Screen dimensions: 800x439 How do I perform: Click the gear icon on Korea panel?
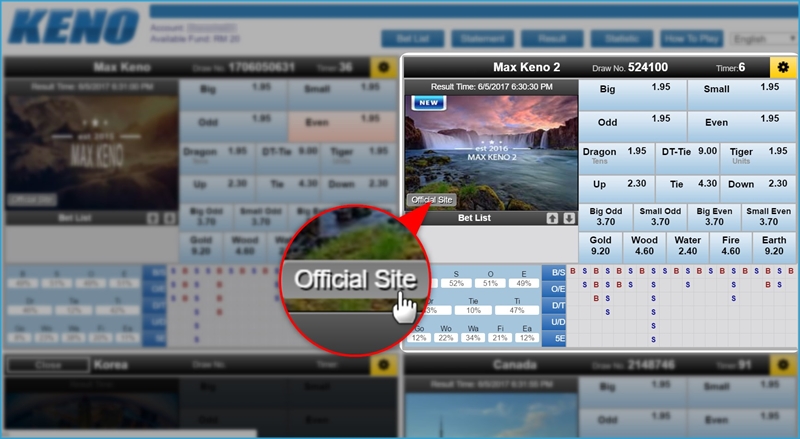tap(380, 365)
